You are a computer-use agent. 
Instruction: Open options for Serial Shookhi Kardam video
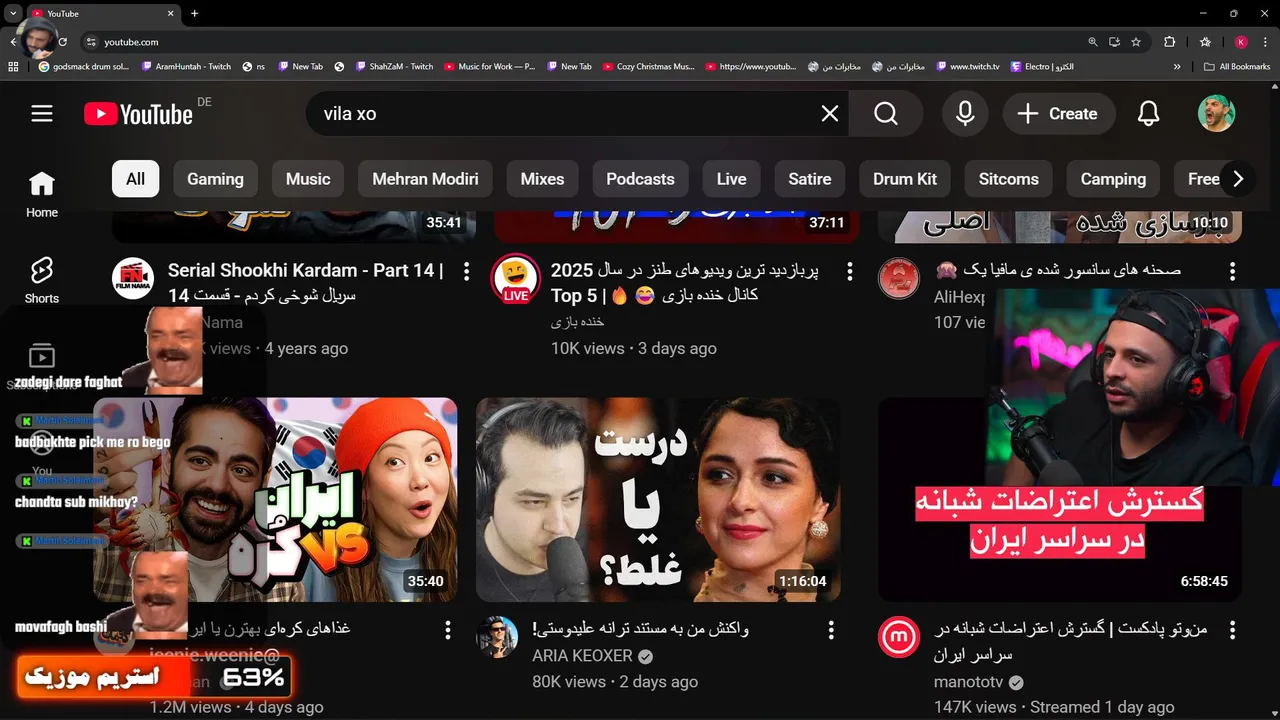[x=466, y=271]
